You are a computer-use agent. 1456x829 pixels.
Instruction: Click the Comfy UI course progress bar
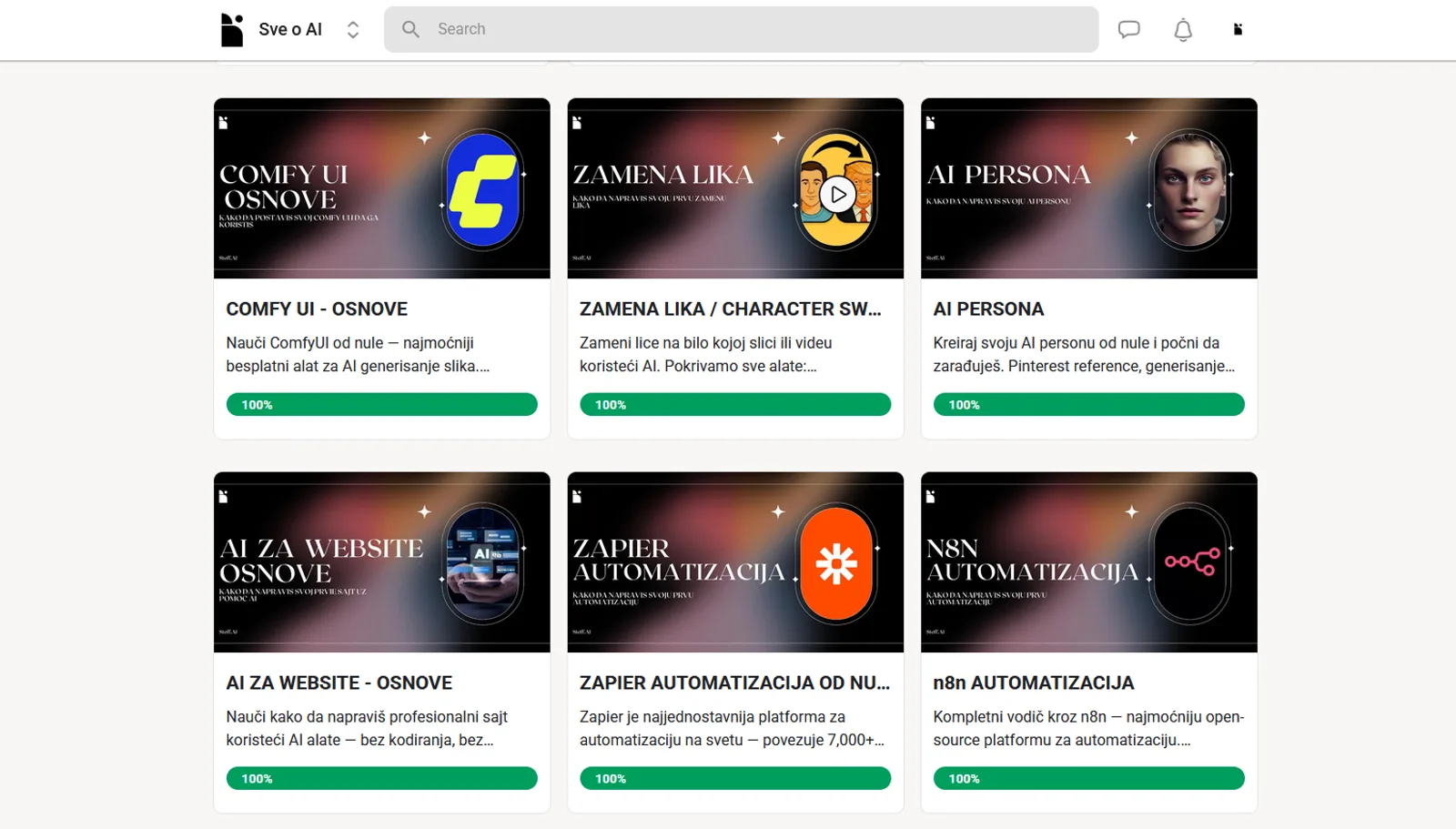click(x=382, y=404)
